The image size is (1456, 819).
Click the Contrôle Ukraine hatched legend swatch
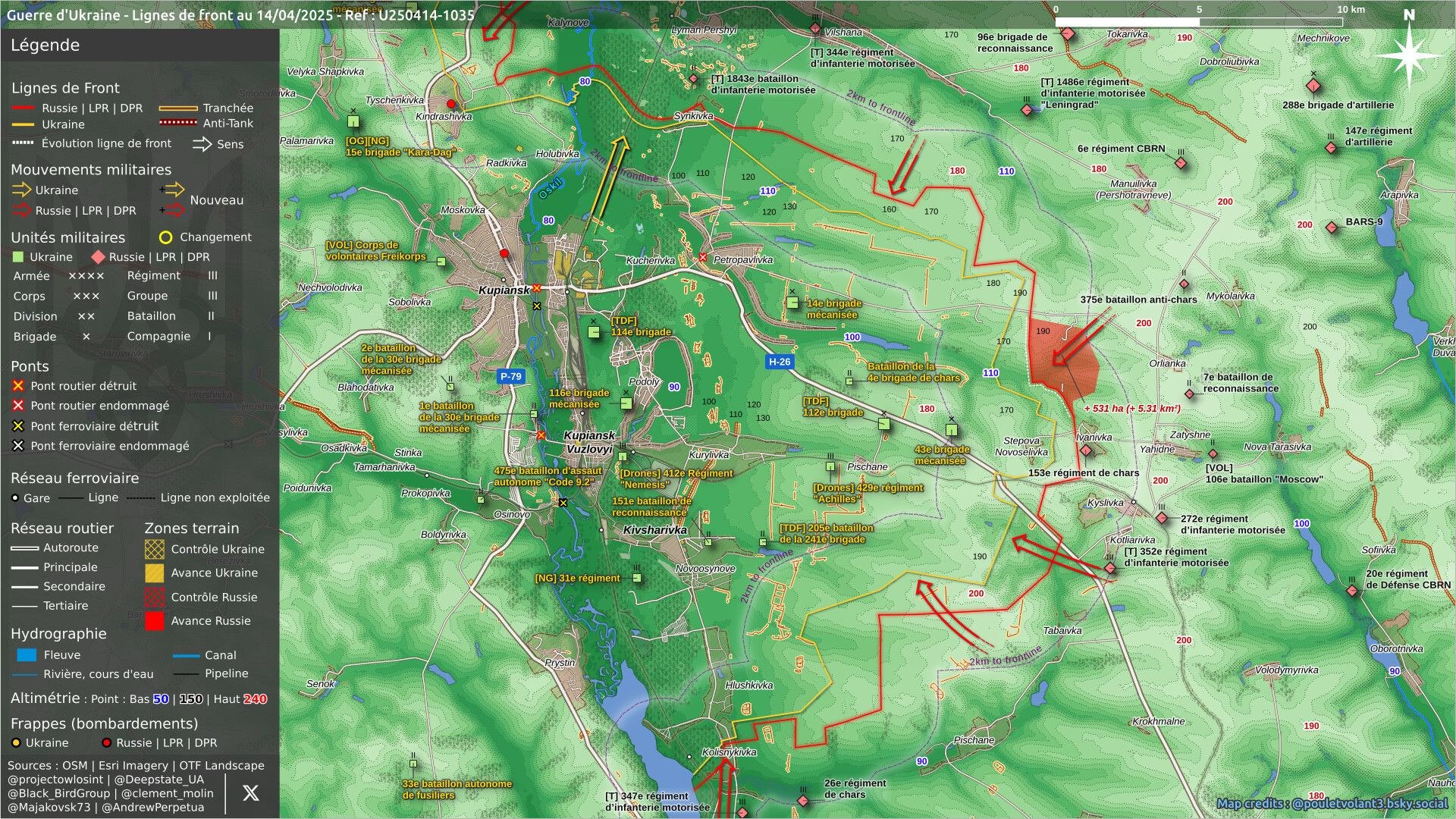tap(155, 549)
